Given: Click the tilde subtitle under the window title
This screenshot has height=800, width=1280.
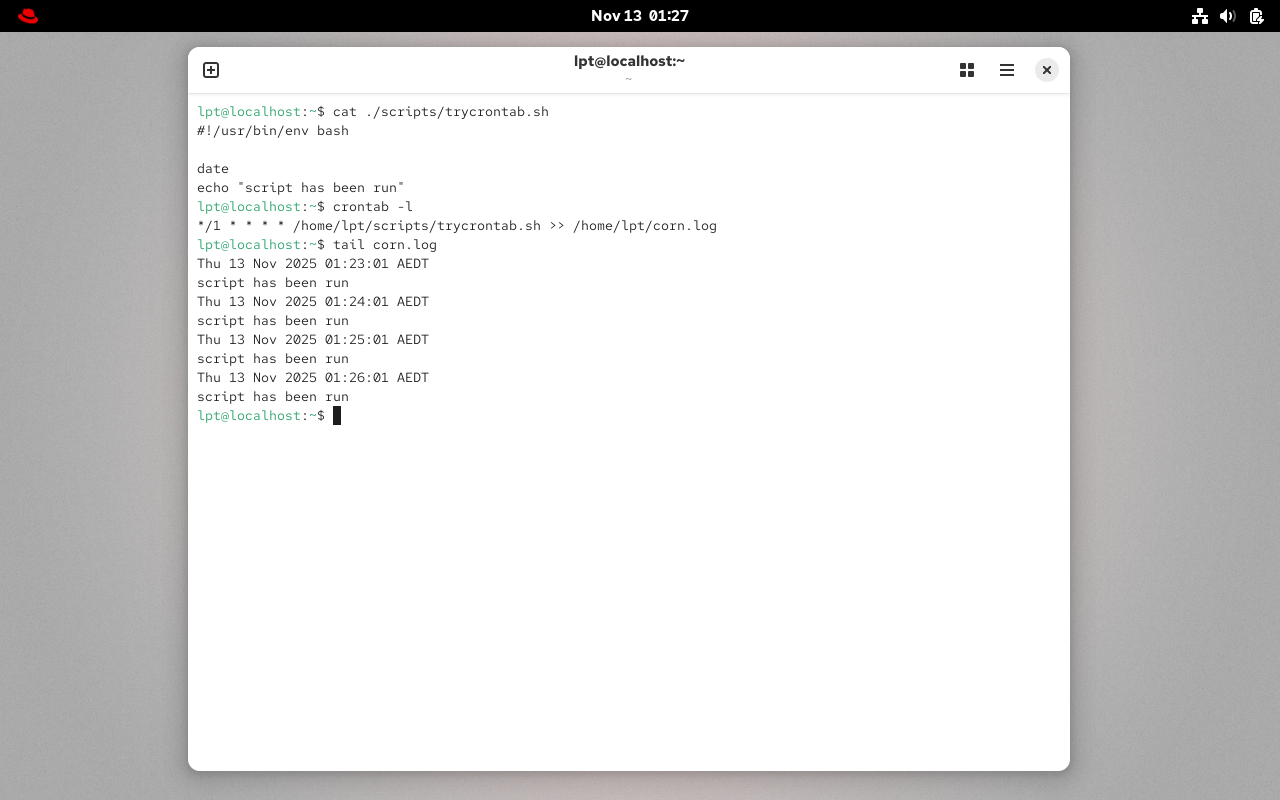Looking at the screenshot, I should tap(628, 77).
